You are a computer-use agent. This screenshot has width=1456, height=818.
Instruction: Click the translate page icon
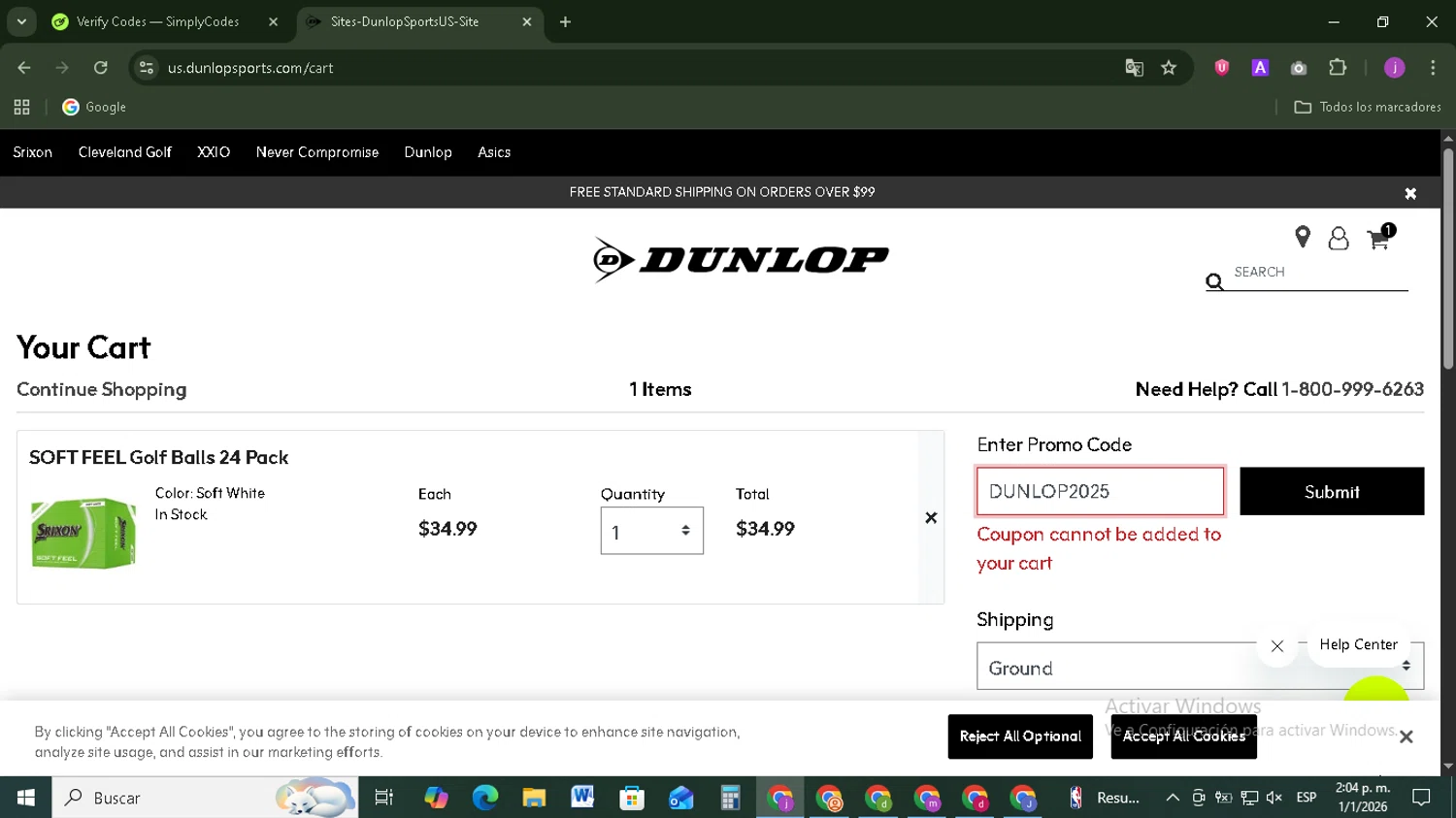coord(1134,68)
